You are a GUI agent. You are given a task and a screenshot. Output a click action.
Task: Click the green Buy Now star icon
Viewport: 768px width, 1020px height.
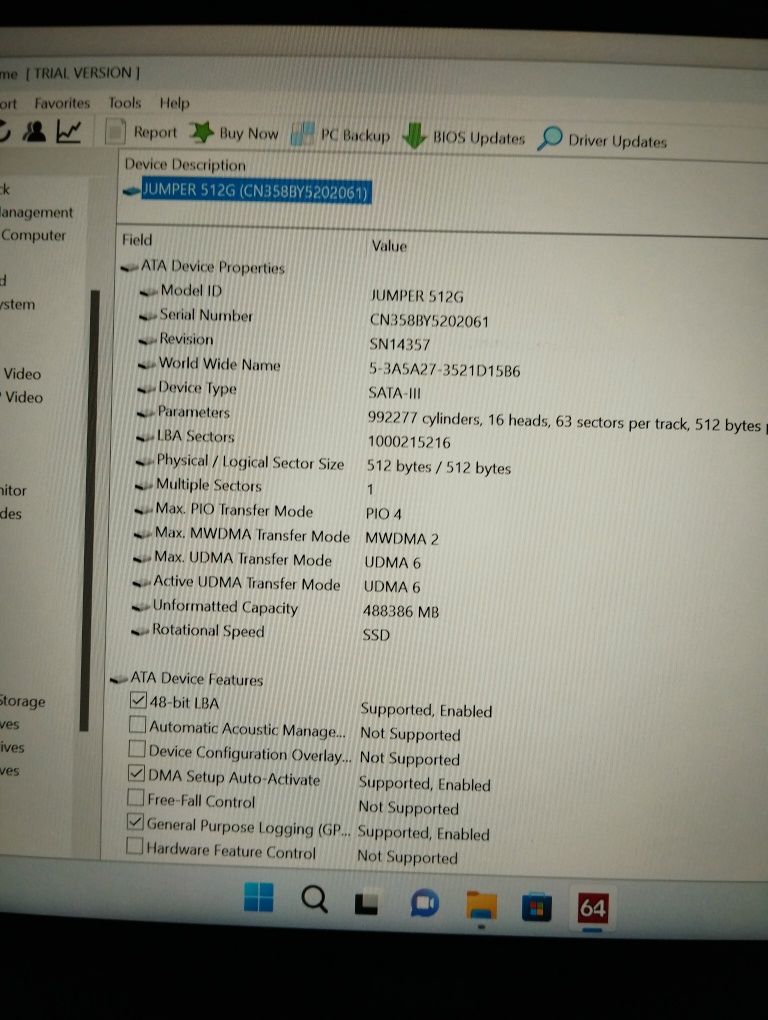point(202,132)
